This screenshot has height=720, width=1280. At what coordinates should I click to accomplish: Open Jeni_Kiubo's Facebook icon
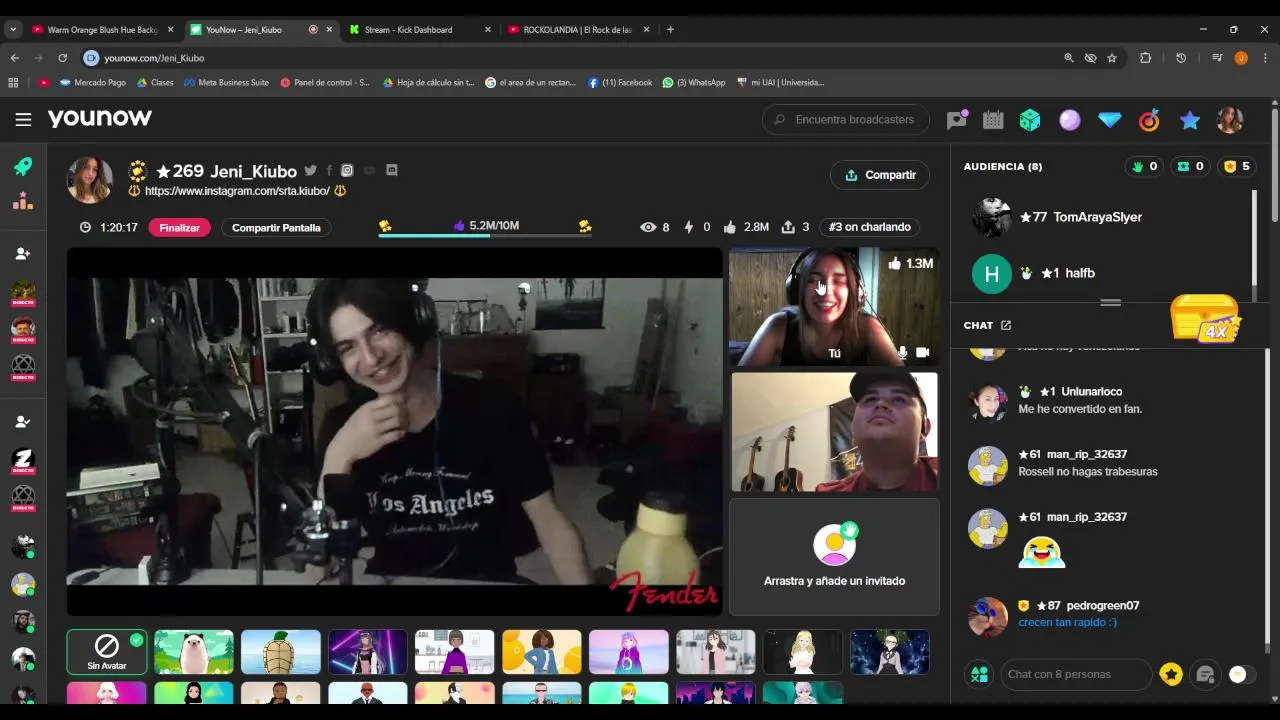pos(329,171)
